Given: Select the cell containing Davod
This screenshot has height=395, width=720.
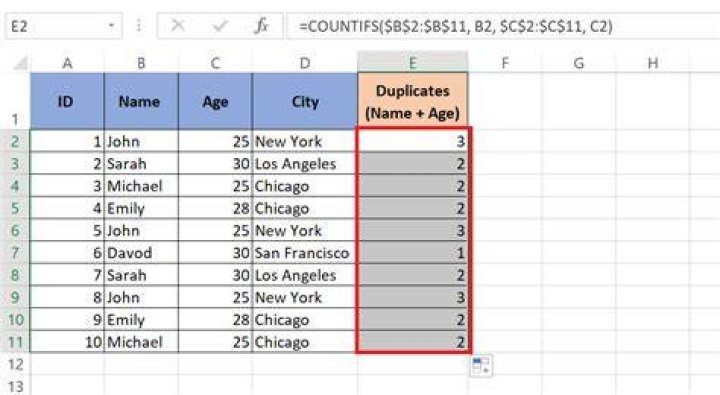Looking at the screenshot, I should pos(141,253).
